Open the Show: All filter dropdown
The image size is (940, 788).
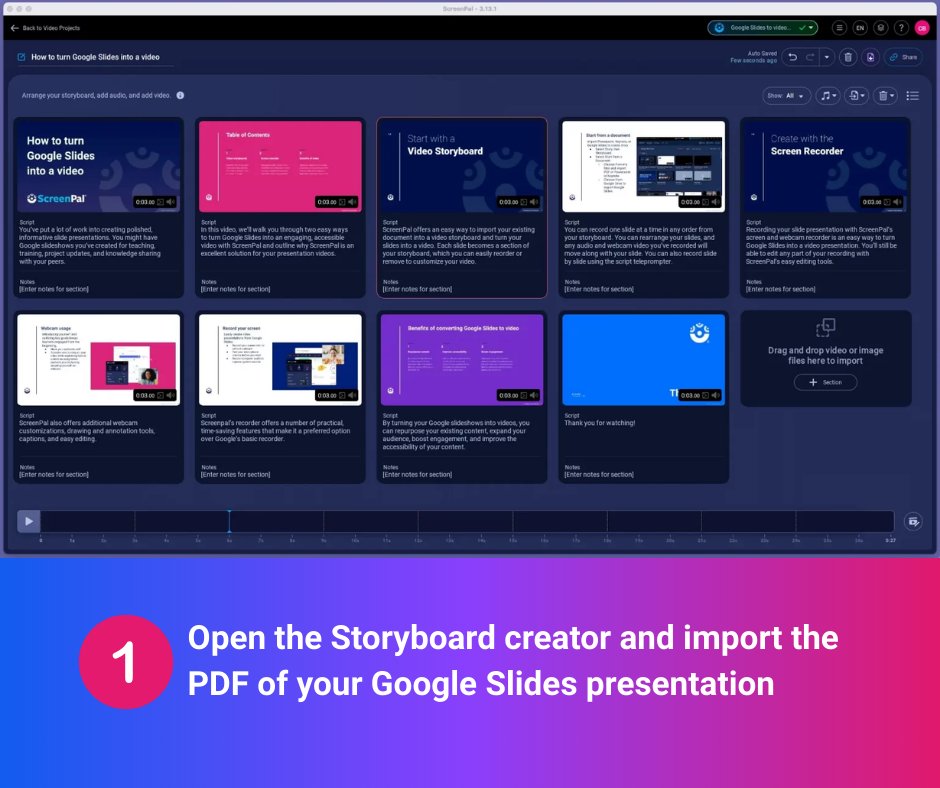[786, 95]
